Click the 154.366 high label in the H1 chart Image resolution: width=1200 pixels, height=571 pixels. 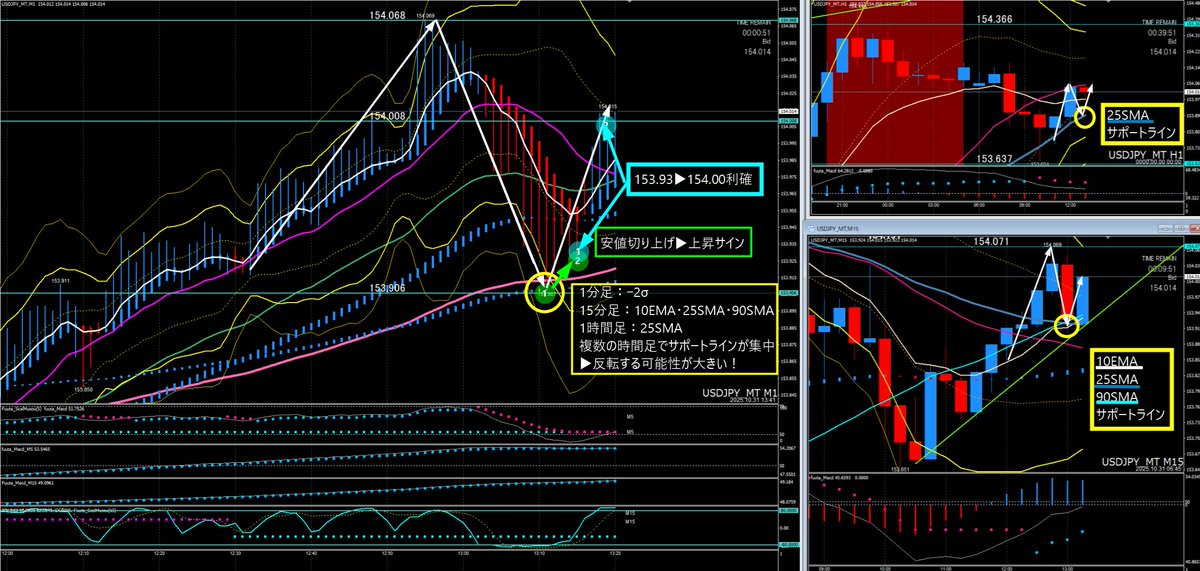click(994, 19)
